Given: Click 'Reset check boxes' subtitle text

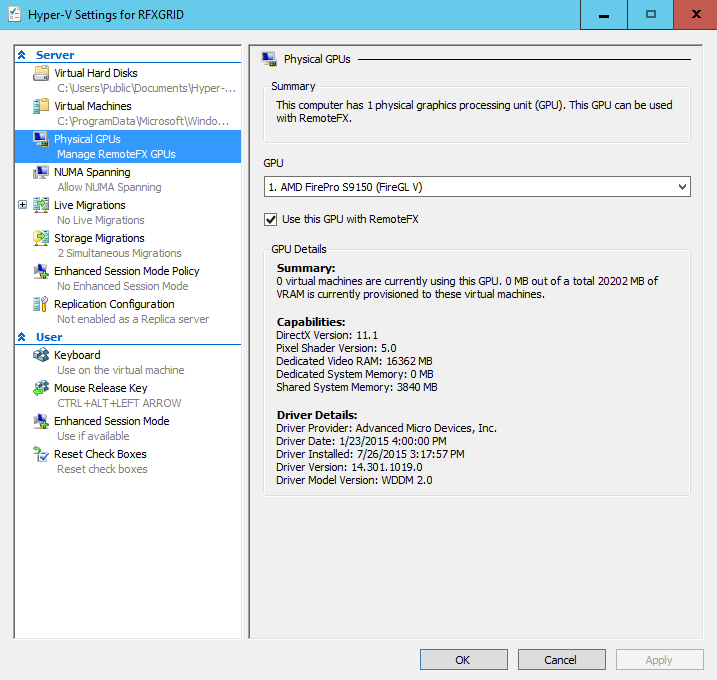Looking at the screenshot, I should 102,469.
